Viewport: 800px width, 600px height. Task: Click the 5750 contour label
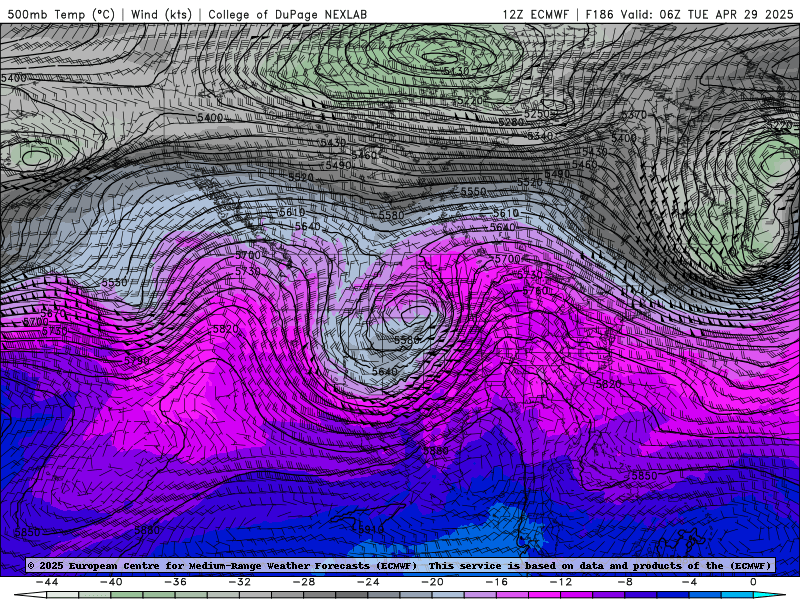[54, 331]
